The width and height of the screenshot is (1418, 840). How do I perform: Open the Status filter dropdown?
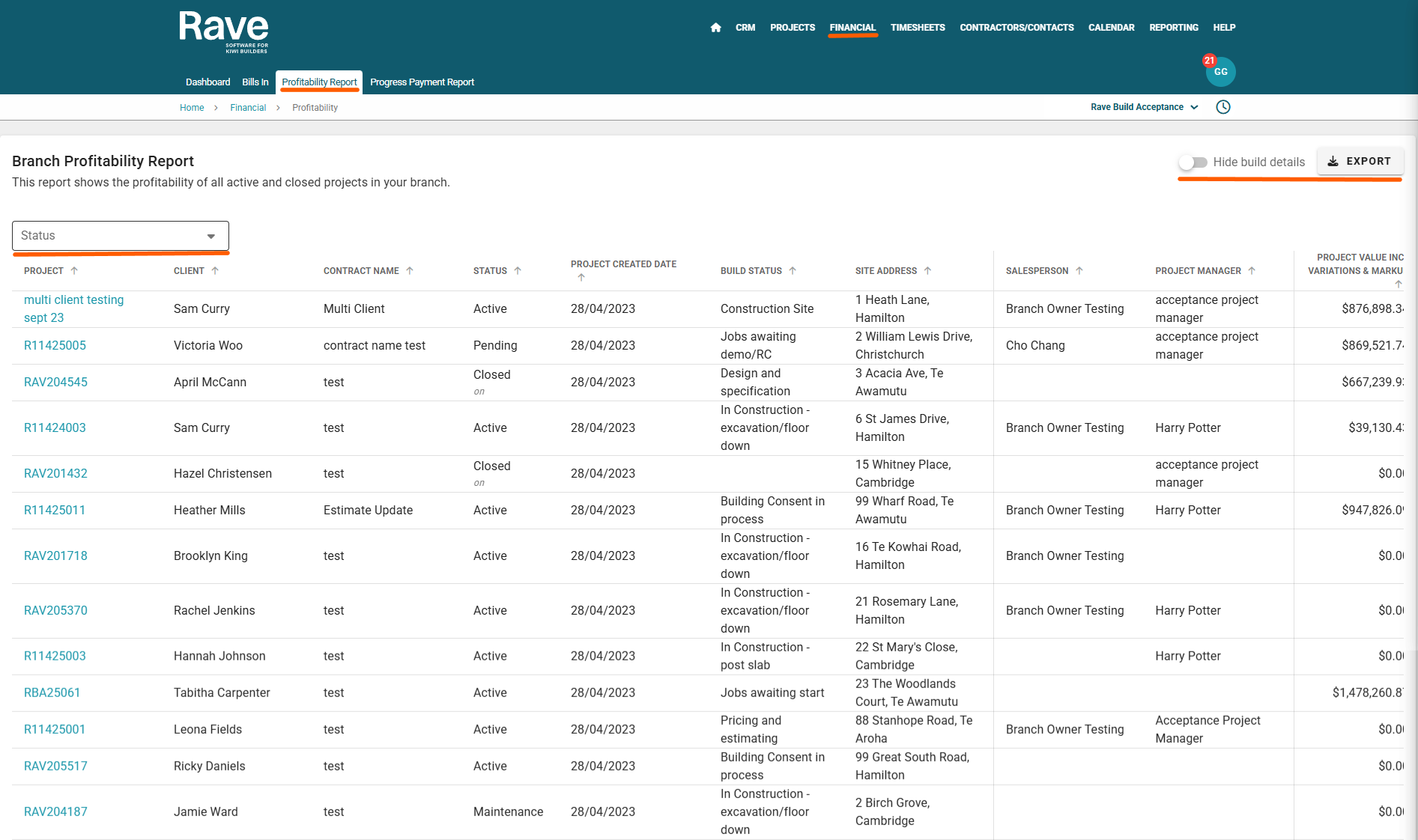[x=120, y=236]
